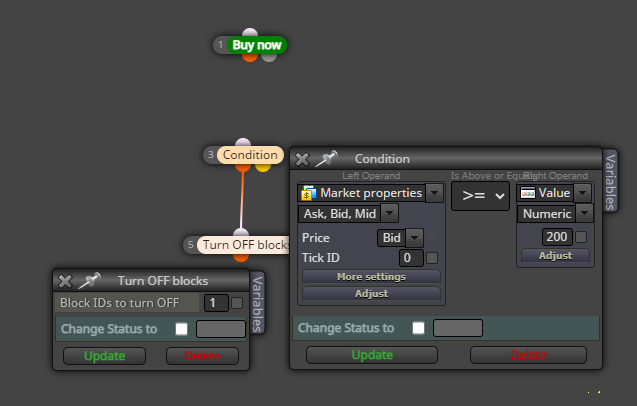
Task: Toggle checkbox next to Block IDs field
Action: pos(237,303)
